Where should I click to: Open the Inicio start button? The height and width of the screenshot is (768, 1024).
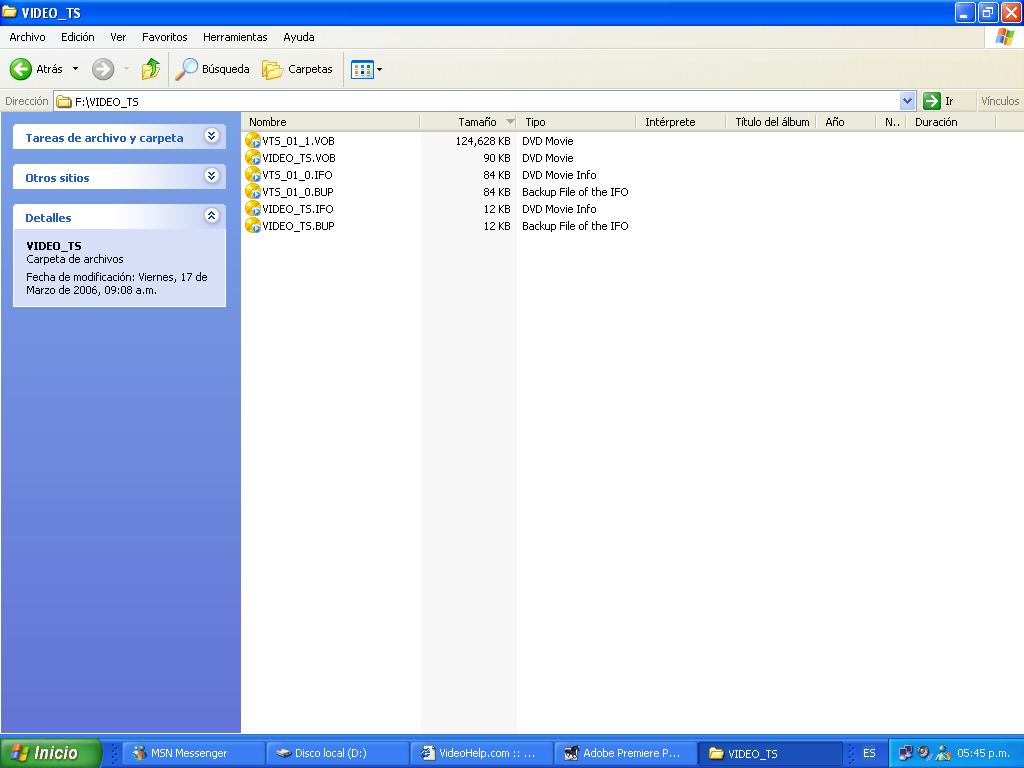[50, 753]
